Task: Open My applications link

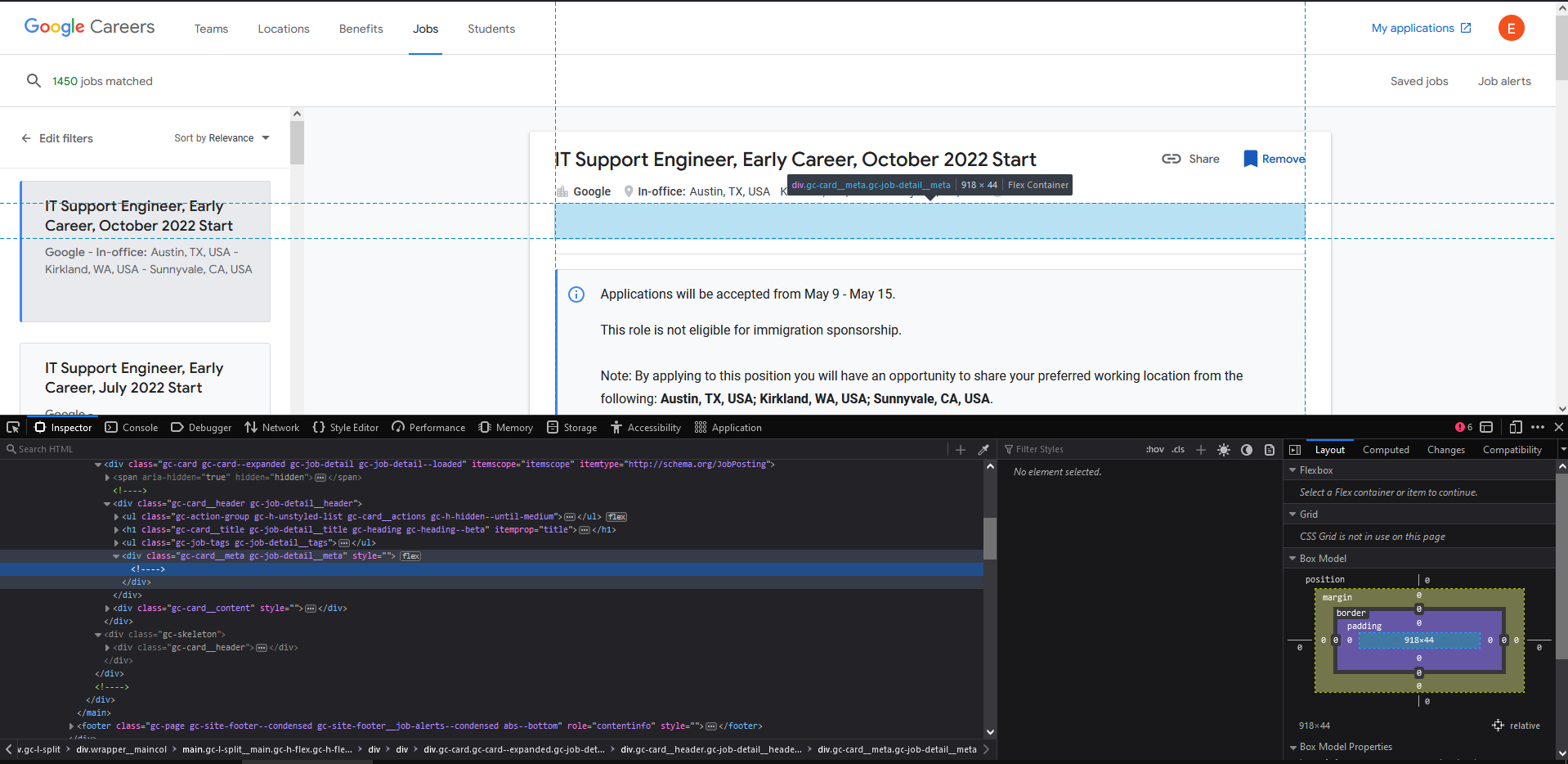Action: tap(1421, 28)
